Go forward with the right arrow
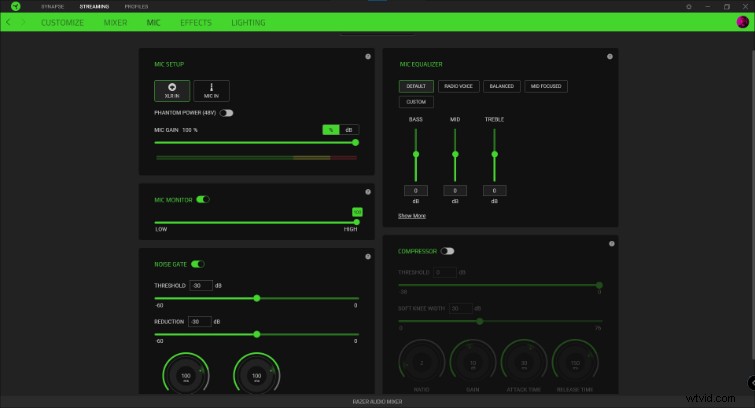This screenshot has width=755, height=408. 22,23
